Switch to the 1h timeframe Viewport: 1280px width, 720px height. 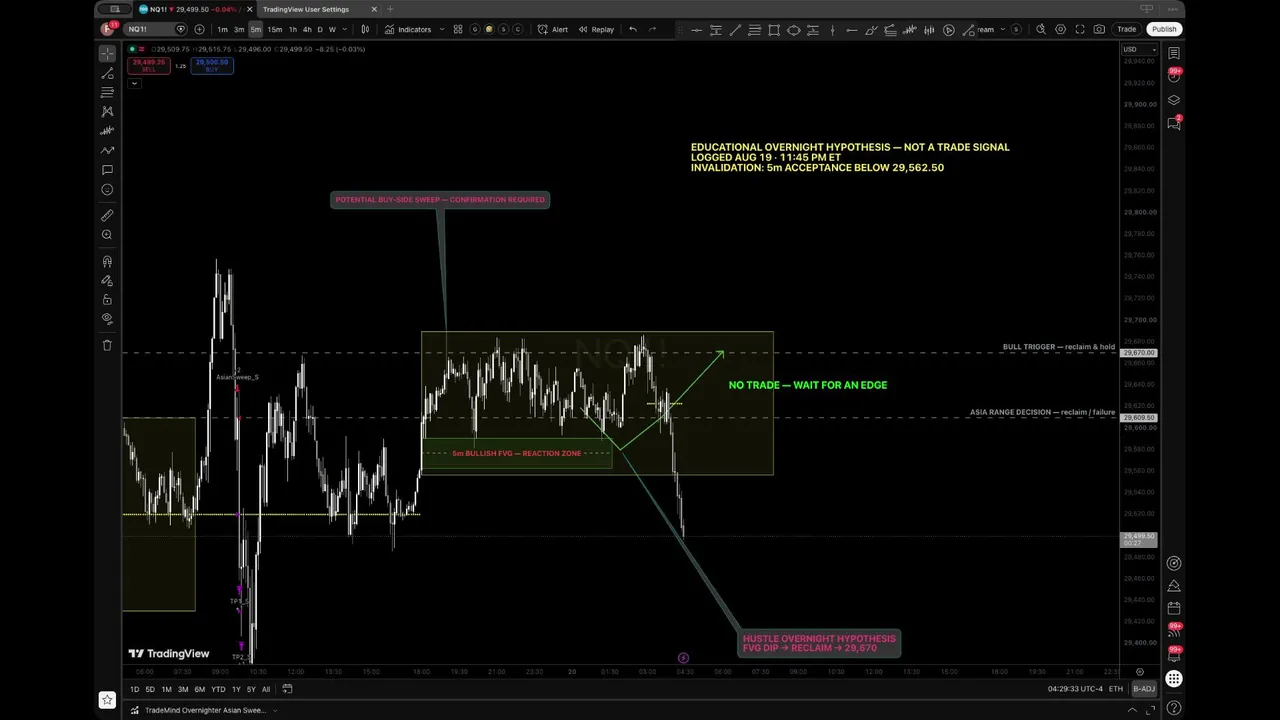(x=292, y=29)
